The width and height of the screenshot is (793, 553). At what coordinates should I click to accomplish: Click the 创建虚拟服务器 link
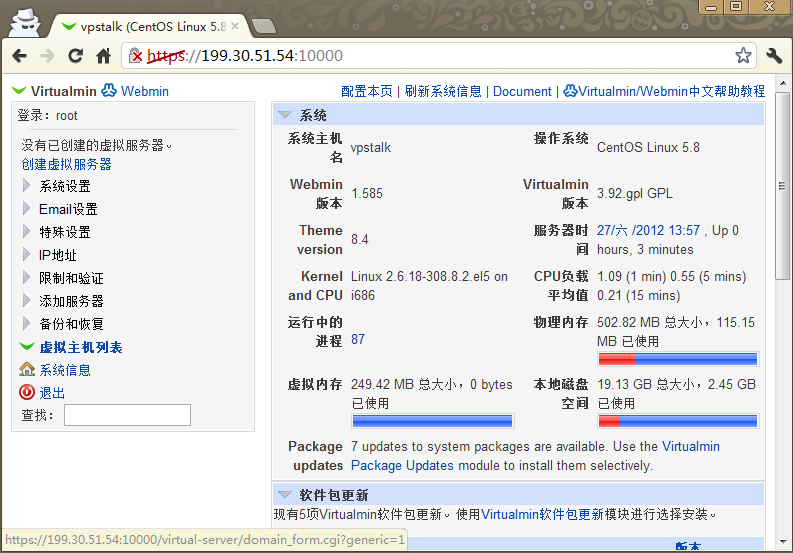click(66, 164)
